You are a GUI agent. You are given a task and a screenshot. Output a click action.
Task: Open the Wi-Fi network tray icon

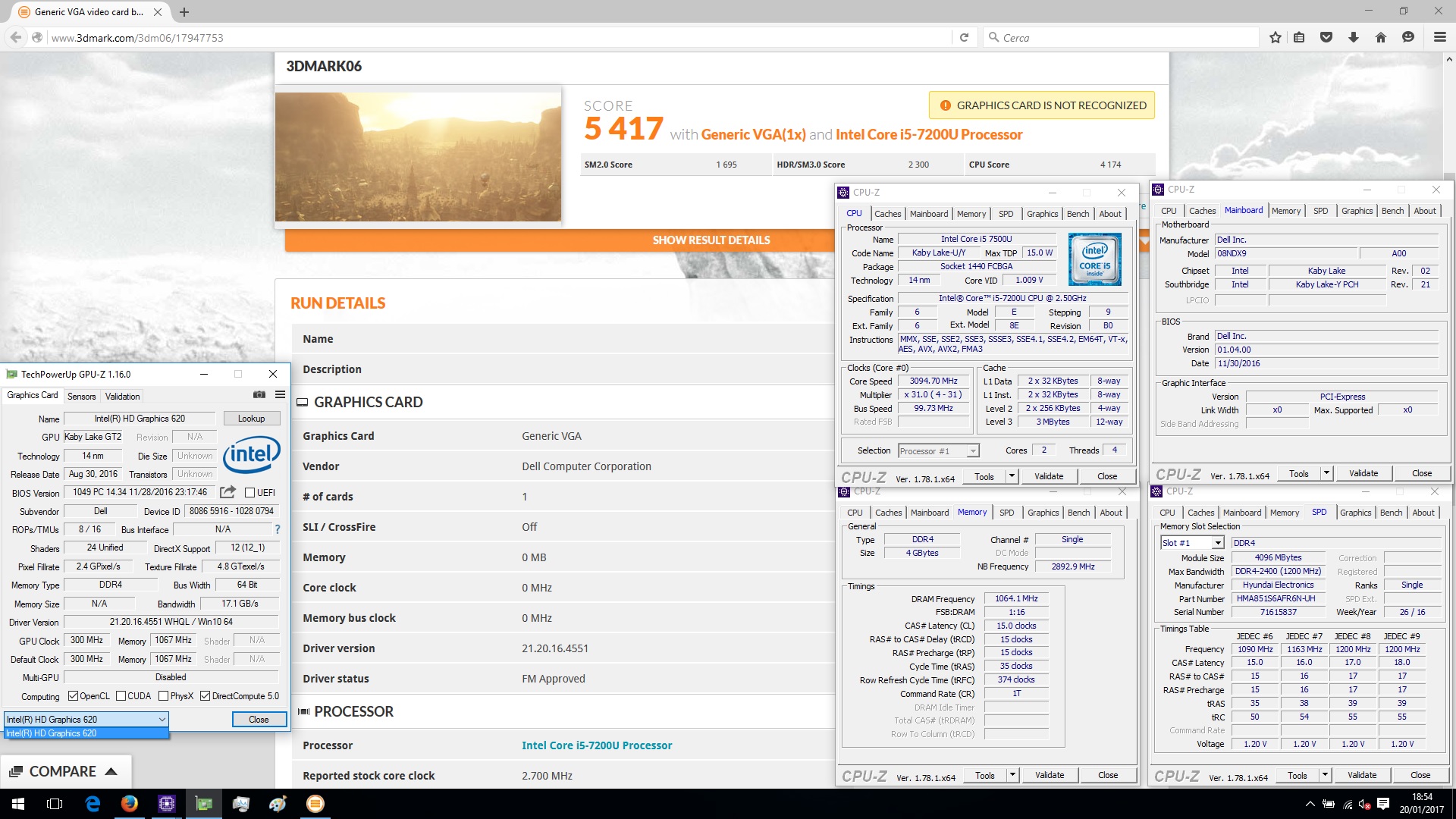1348,804
